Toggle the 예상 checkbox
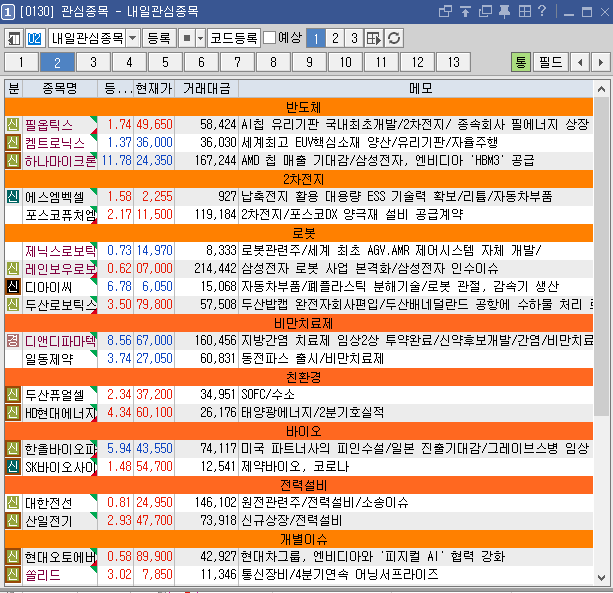This screenshot has height=593, width=613. [270, 38]
